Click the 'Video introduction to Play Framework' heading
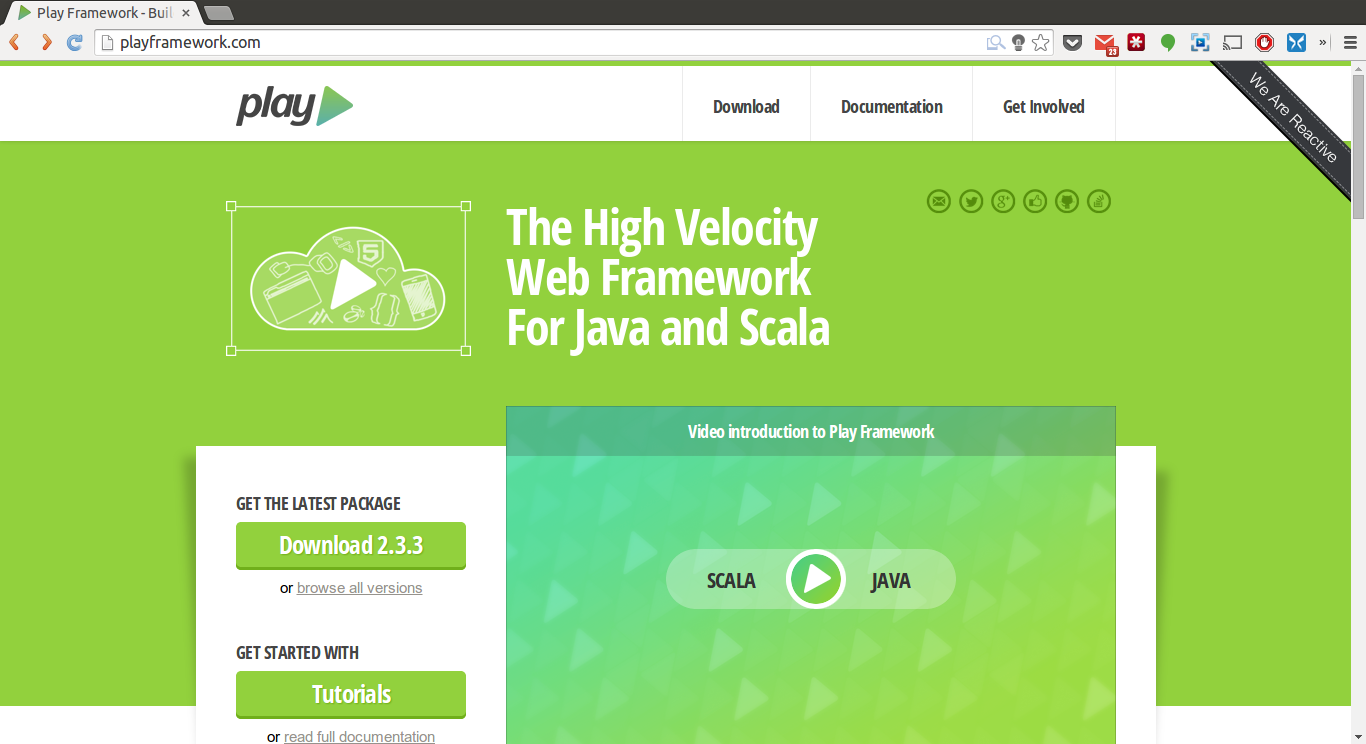 (x=811, y=432)
